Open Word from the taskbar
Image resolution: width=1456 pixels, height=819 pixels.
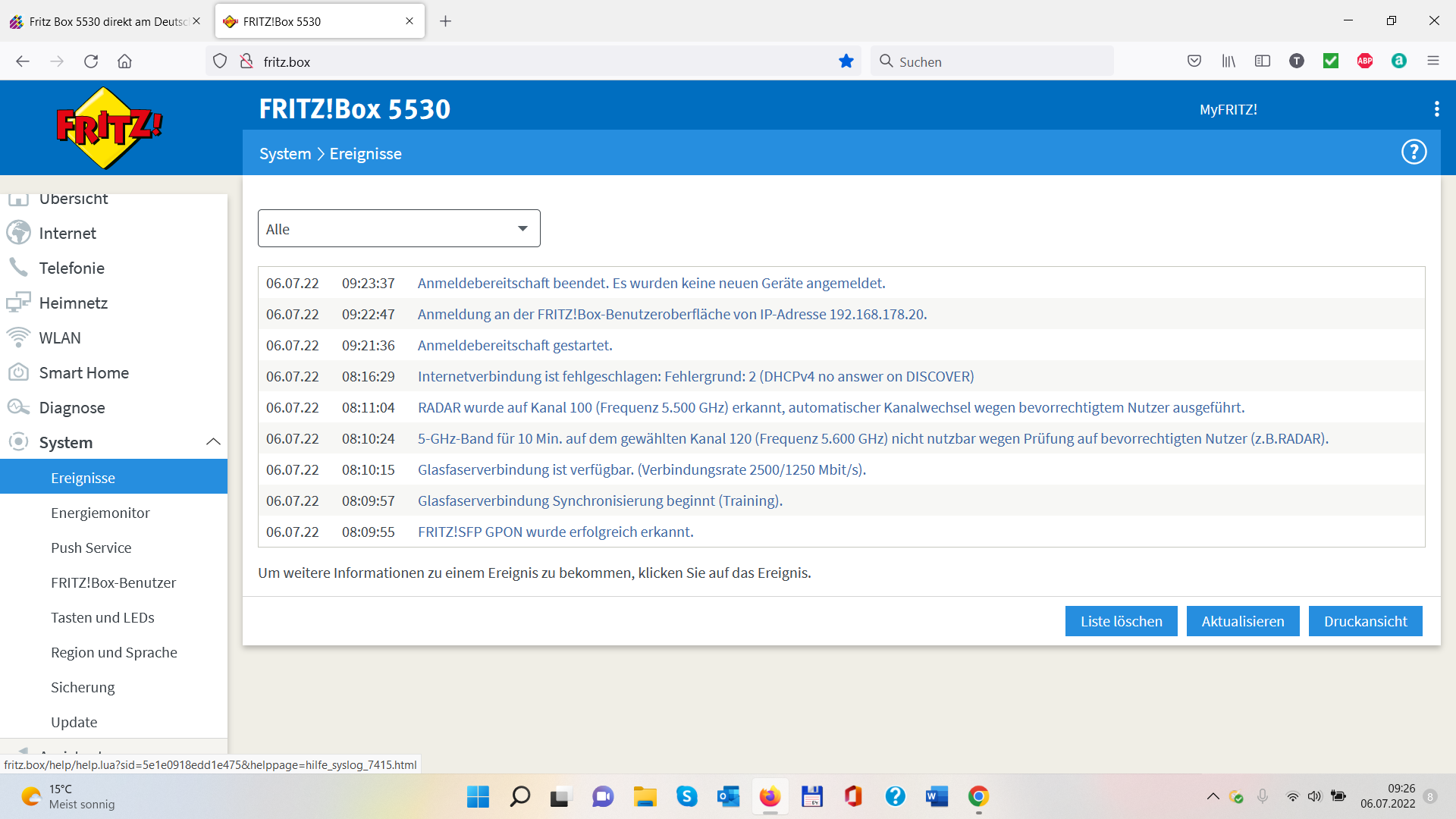click(937, 797)
